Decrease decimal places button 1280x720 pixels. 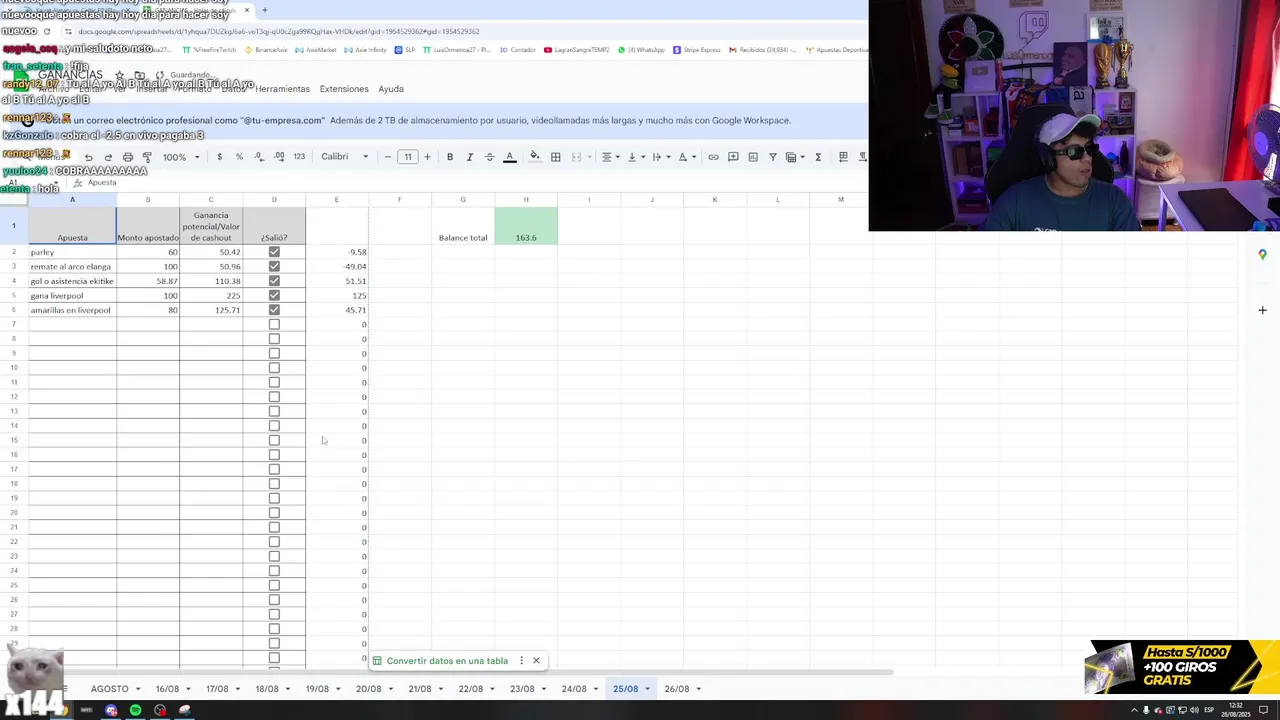(x=259, y=157)
